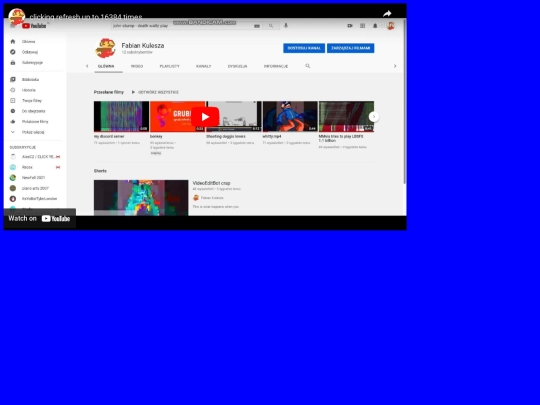Show more uploads with the carousel next arrow

point(374,117)
